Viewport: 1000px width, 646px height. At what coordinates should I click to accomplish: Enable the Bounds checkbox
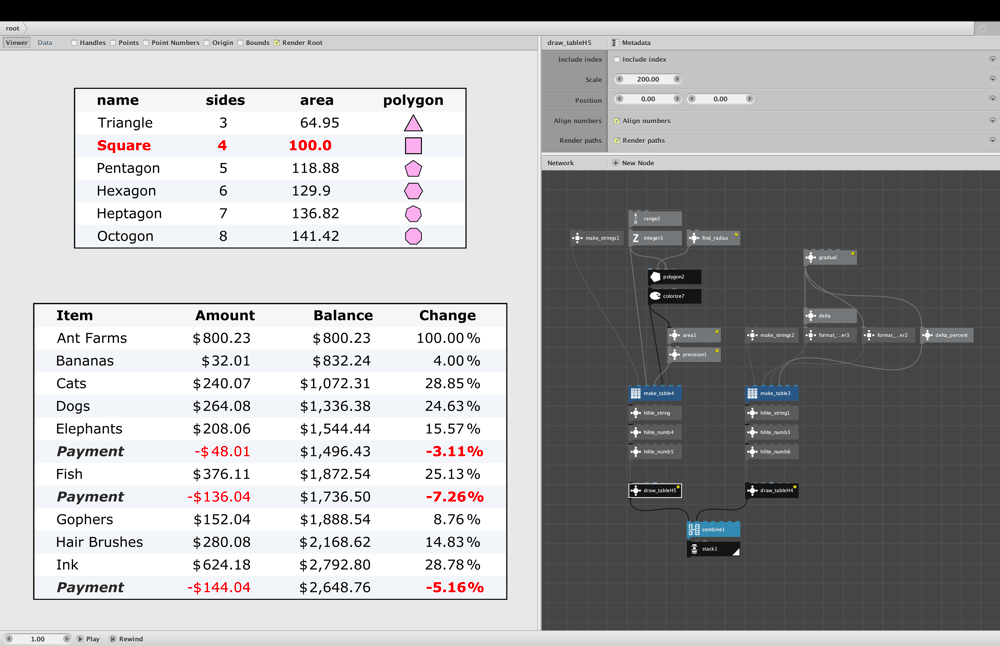(240, 43)
